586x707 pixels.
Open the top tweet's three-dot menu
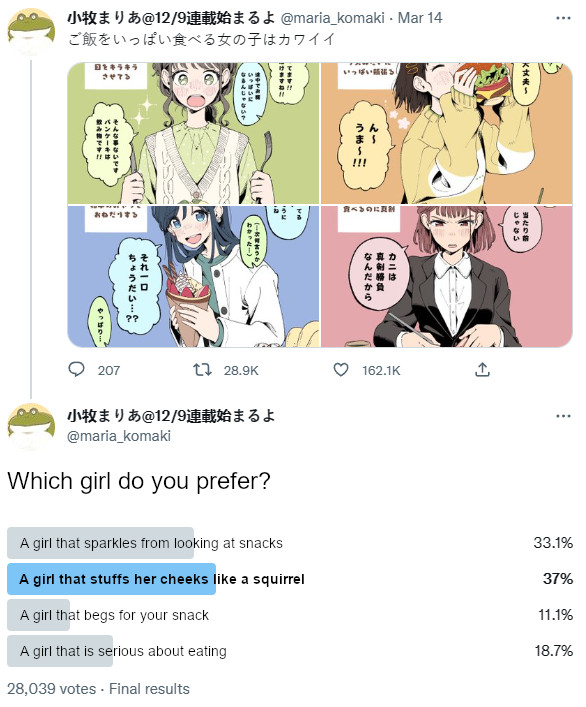click(563, 18)
